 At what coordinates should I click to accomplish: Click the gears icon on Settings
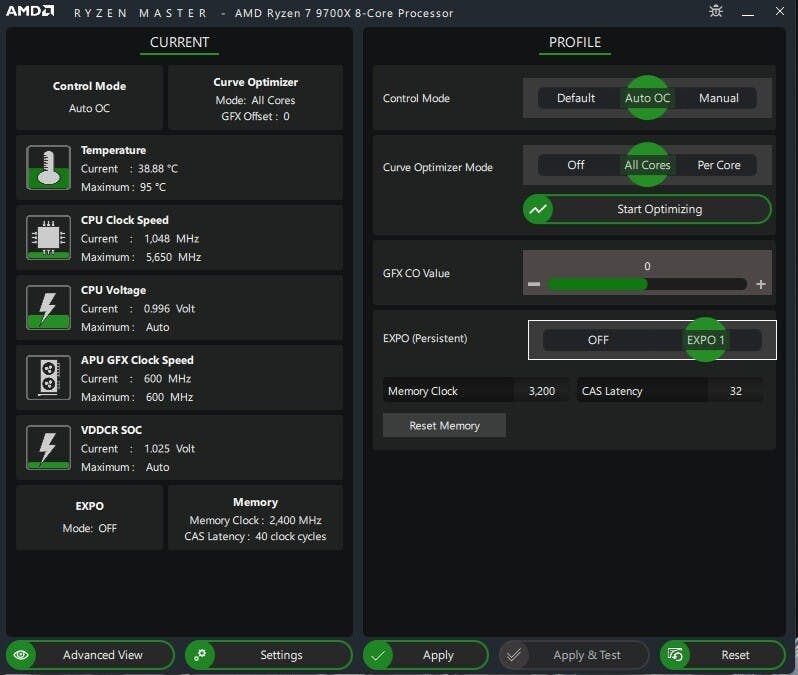200,655
